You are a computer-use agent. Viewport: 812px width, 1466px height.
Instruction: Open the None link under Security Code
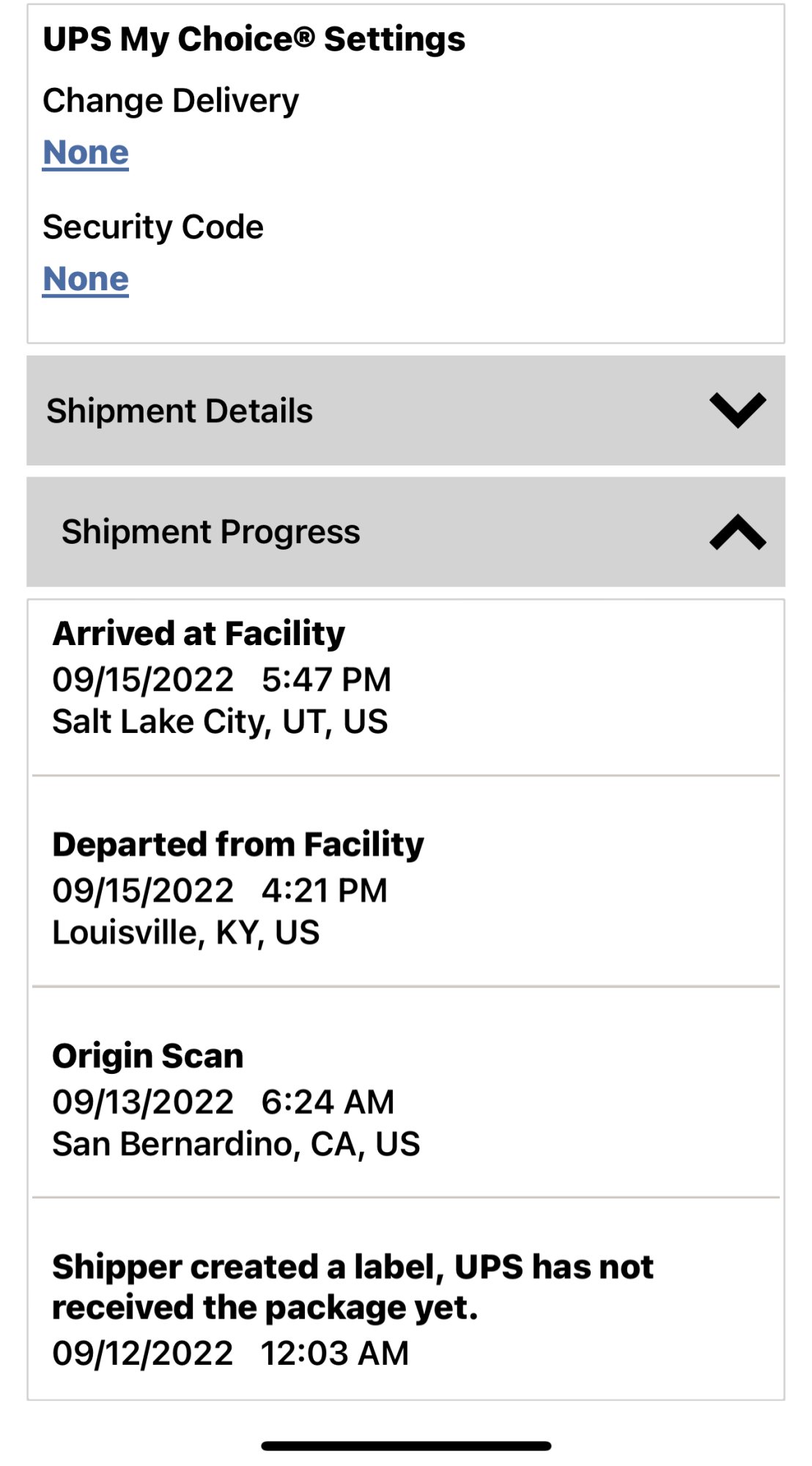coord(86,279)
